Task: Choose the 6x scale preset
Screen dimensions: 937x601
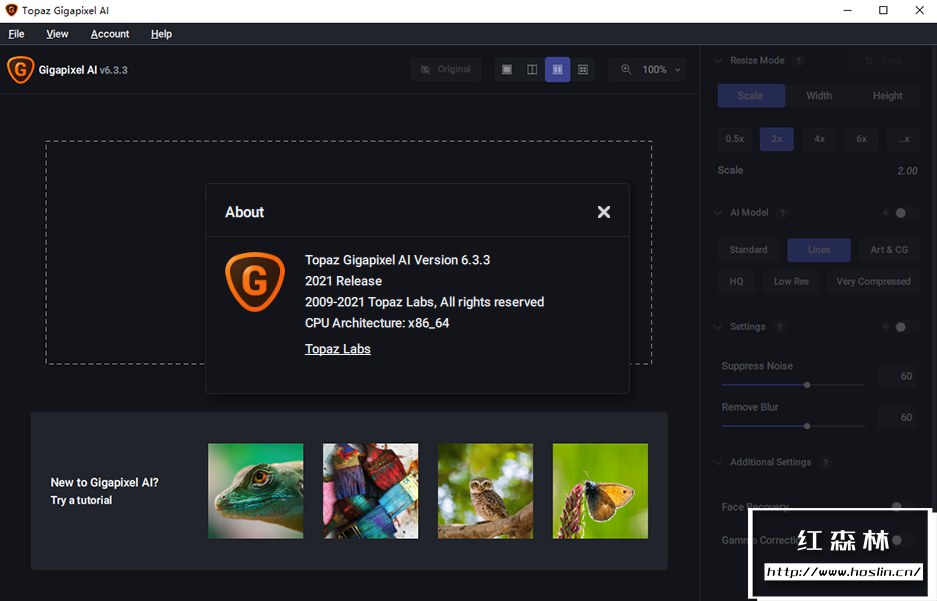Action: coord(861,139)
